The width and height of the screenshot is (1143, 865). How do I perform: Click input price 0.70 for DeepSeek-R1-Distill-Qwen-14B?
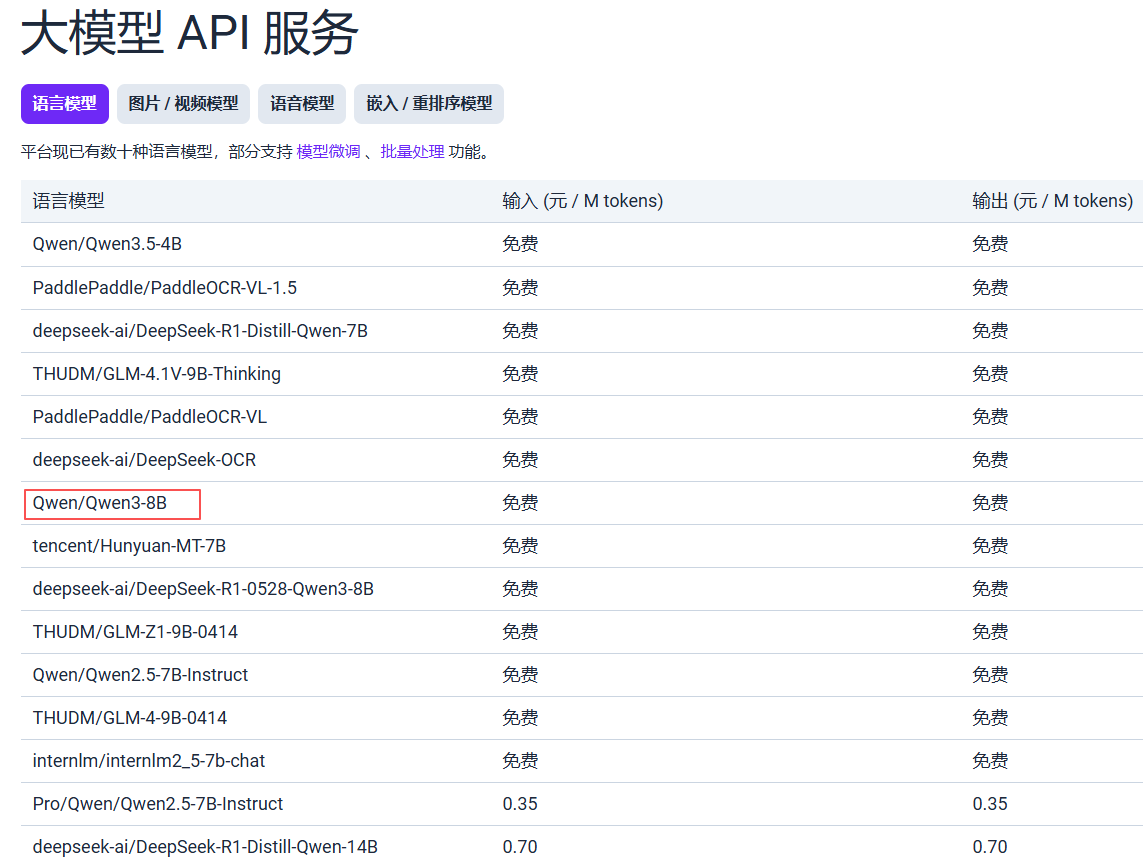520,847
